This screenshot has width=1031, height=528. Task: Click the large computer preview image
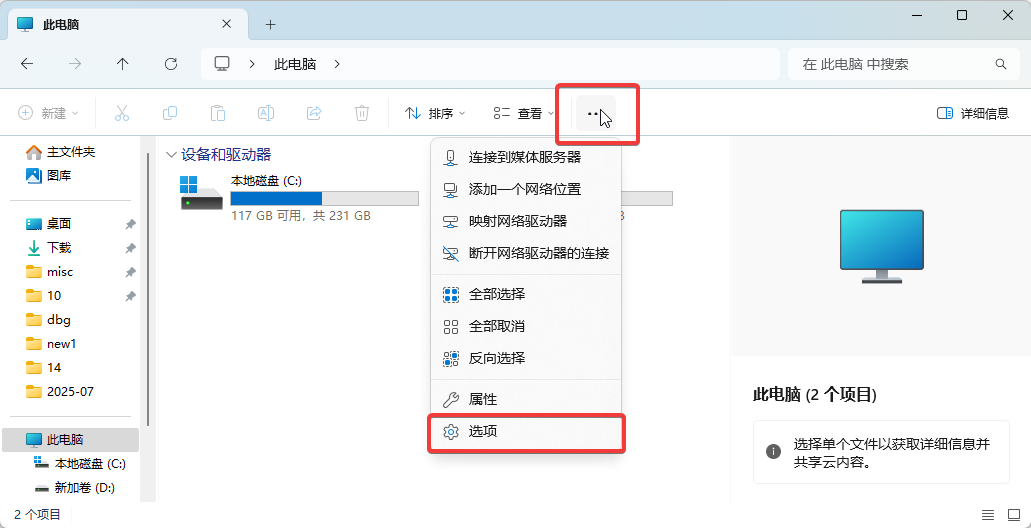(882, 247)
